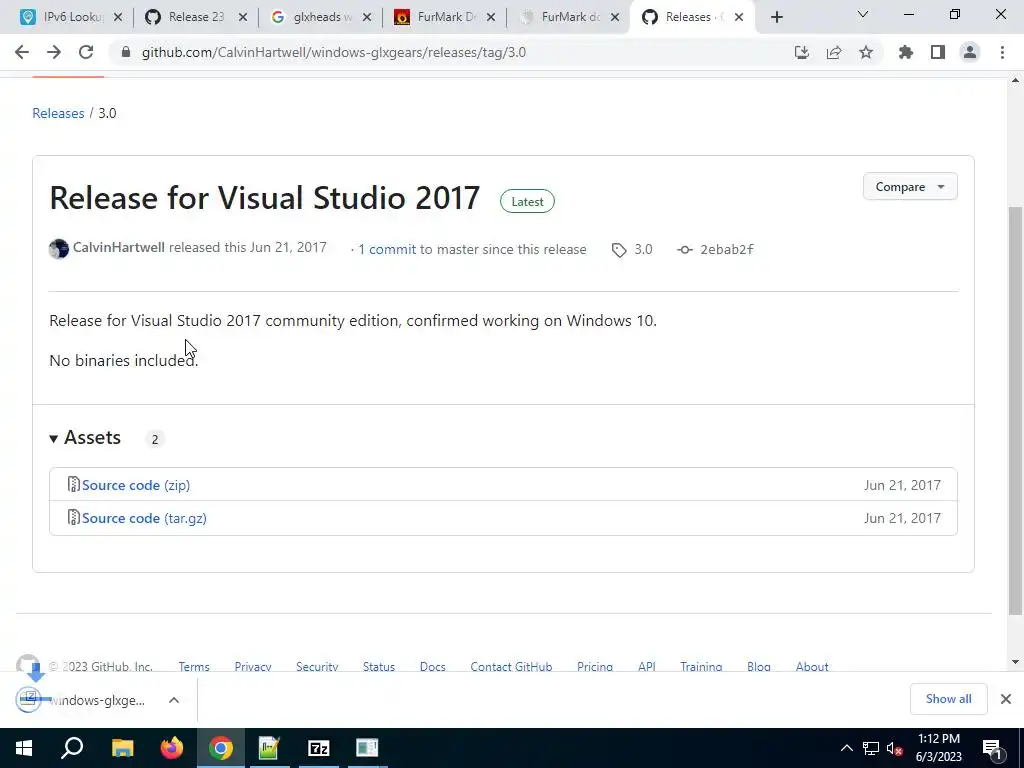
Task: Open the Pricing footer link
Action: (x=595, y=666)
